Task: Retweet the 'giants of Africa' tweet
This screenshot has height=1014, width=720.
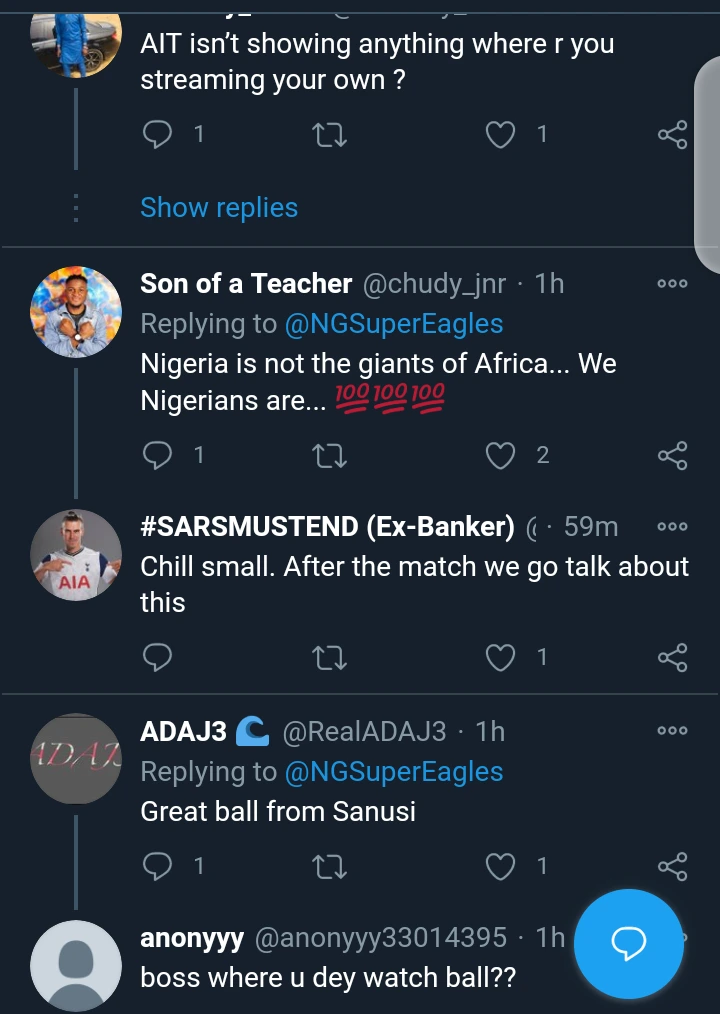Action: (329, 456)
